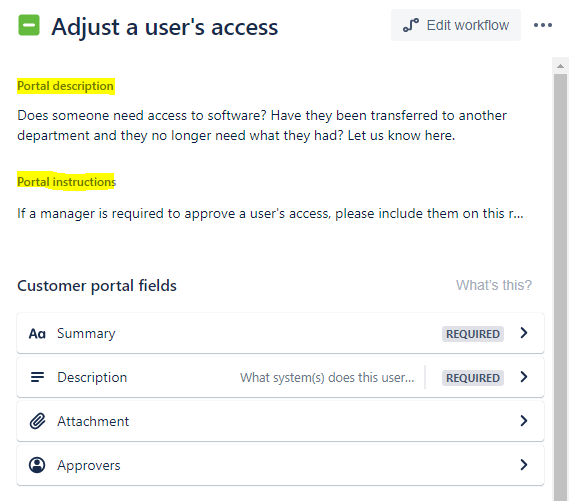Viewport: 582px width, 501px height.
Task: Click the Description paragraph lines icon
Action: [x=37, y=377]
